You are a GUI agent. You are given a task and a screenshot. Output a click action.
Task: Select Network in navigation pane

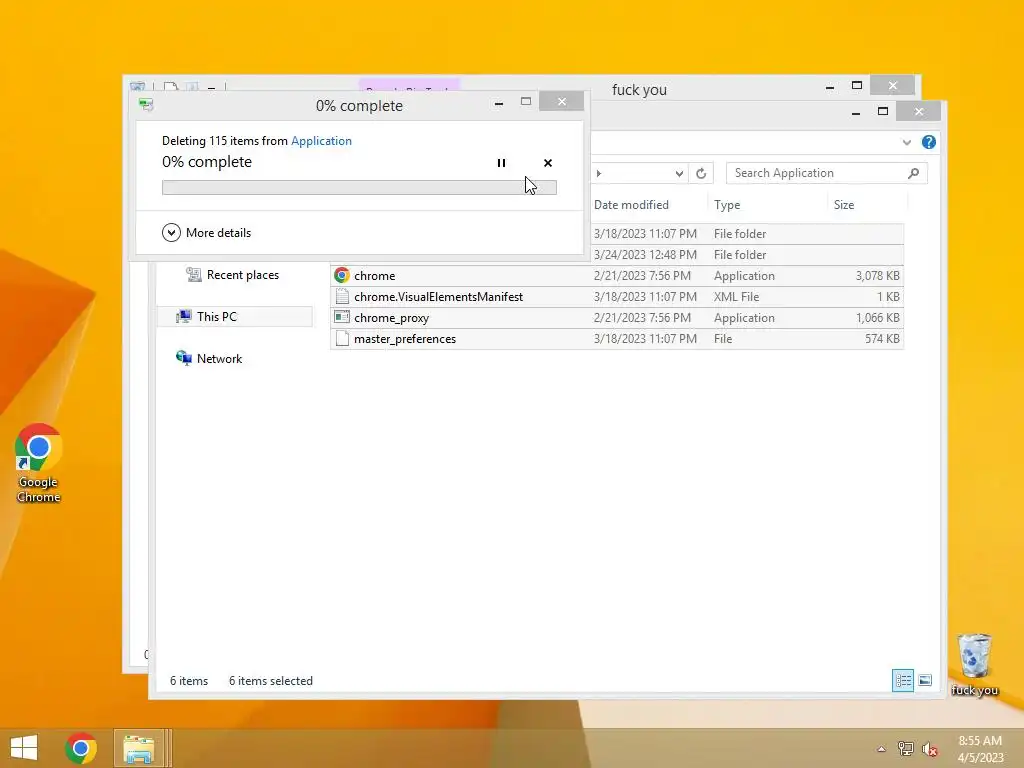[x=209, y=359]
